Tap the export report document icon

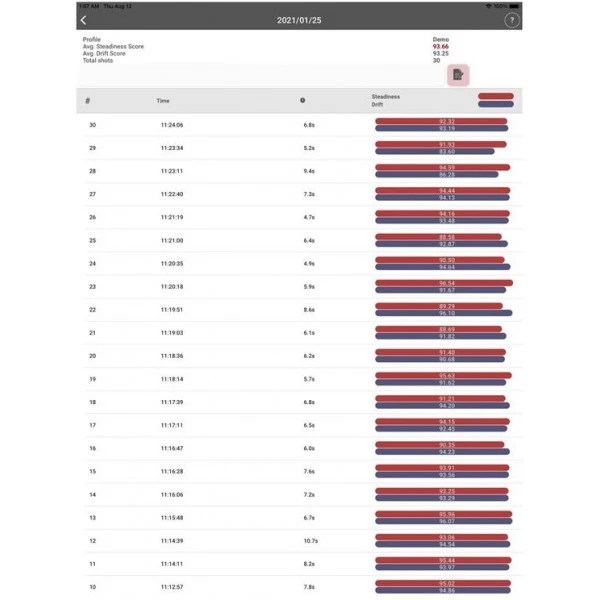458,75
